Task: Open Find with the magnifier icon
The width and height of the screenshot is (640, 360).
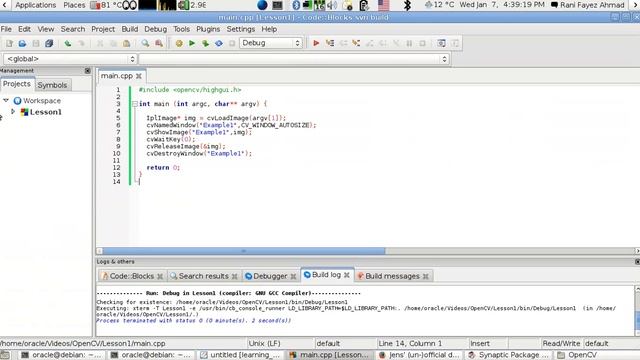Action: pos(145,43)
